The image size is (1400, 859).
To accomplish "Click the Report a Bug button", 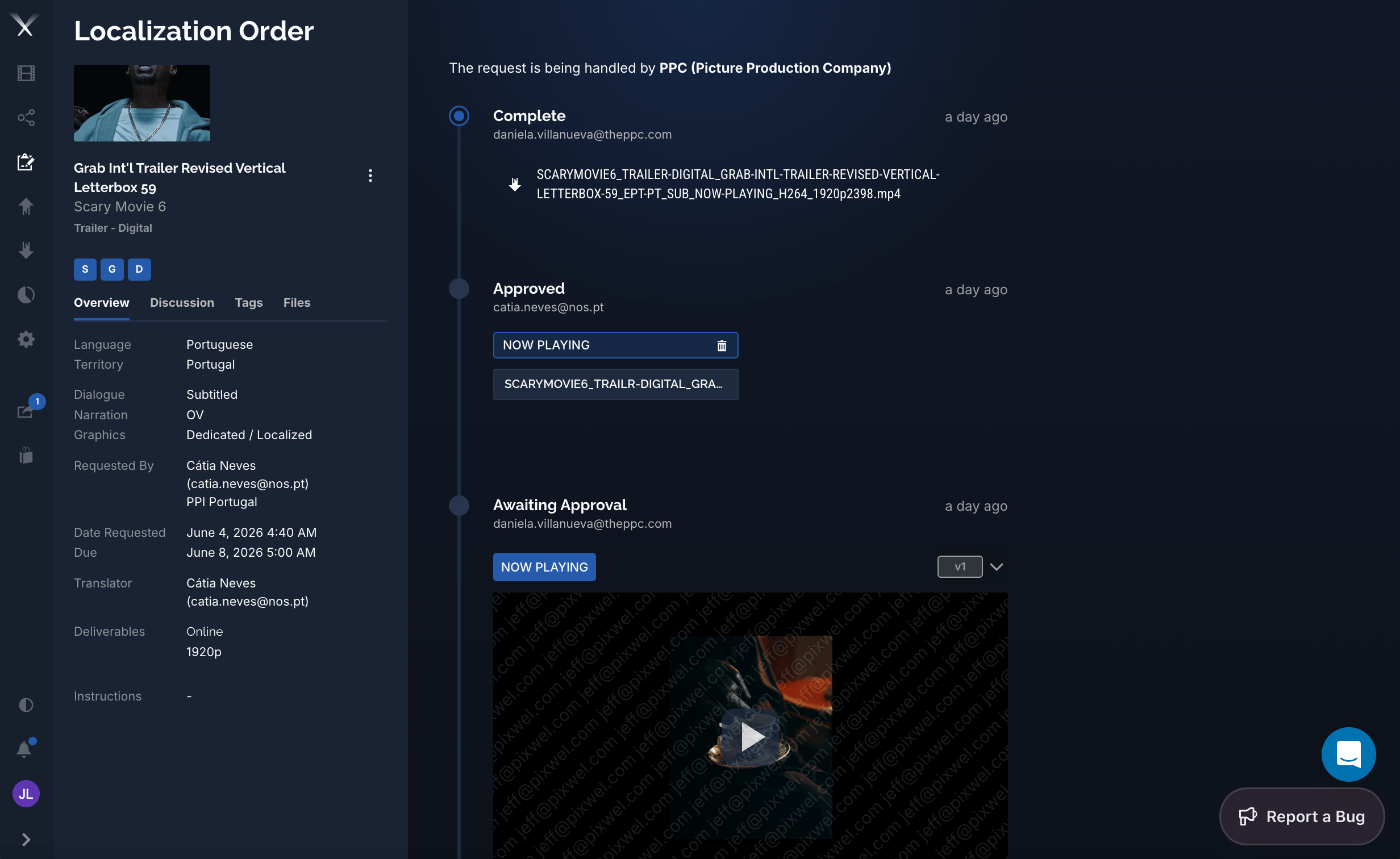I will (x=1302, y=816).
